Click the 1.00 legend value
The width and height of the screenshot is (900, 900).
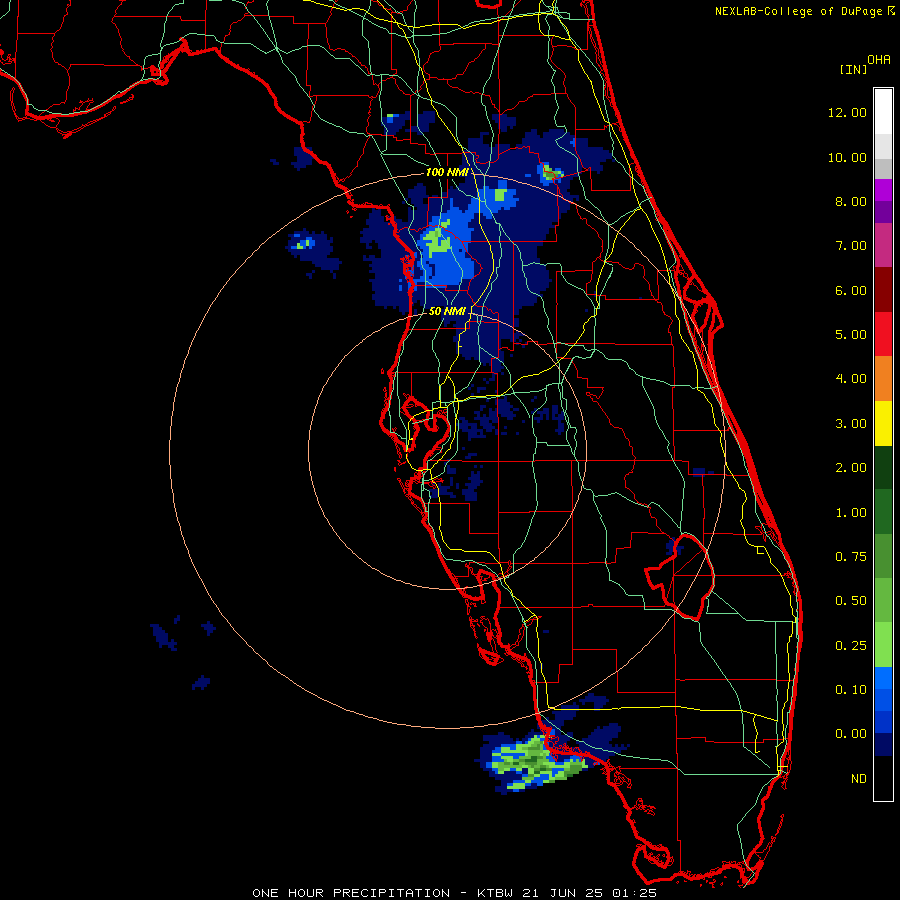851,513
